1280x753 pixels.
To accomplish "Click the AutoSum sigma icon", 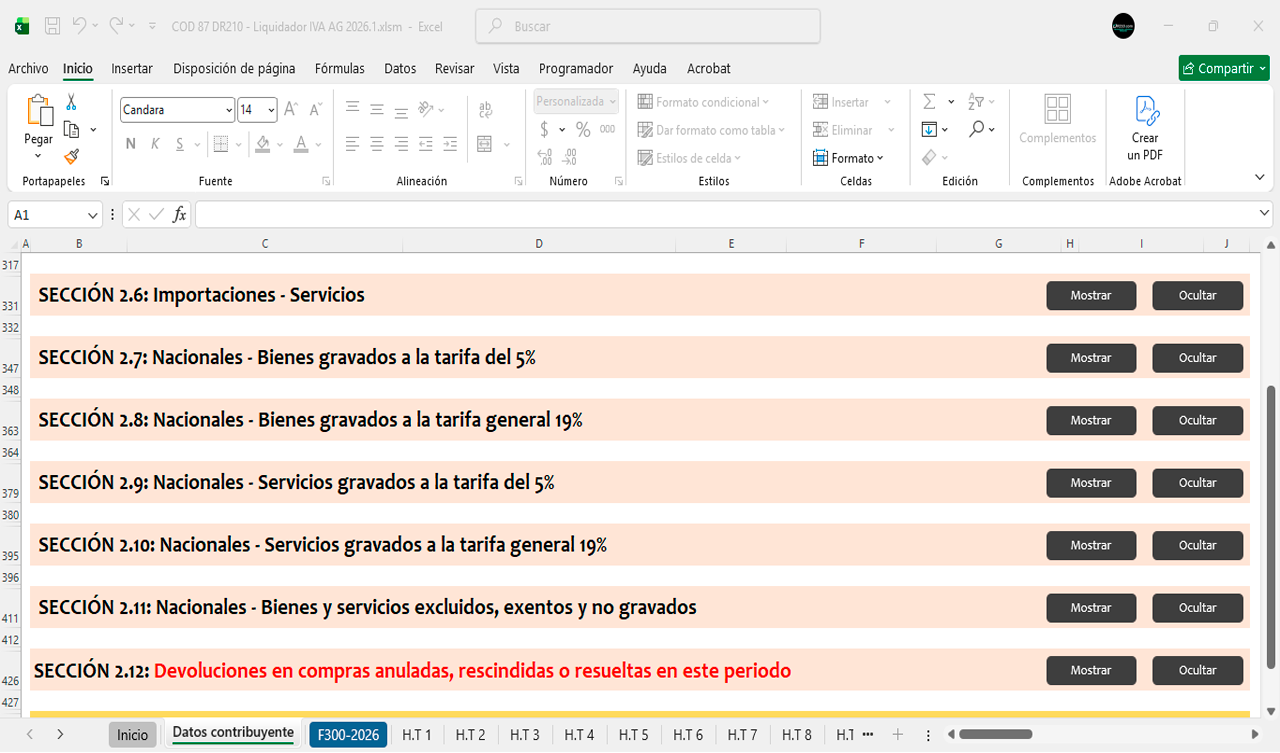I will pyautogui.click(x=929, y=102).
